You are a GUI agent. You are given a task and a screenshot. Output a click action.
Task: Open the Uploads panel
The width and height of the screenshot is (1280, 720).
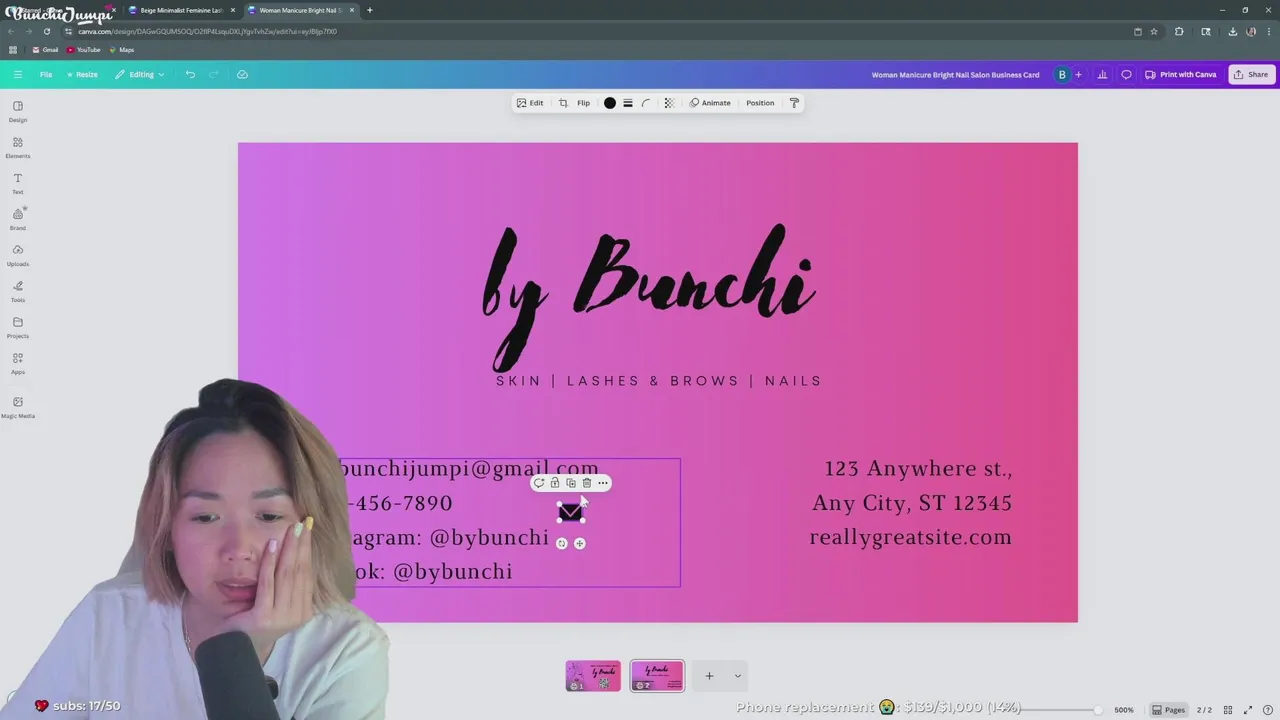pyautogui.click(x=17, y=255)
